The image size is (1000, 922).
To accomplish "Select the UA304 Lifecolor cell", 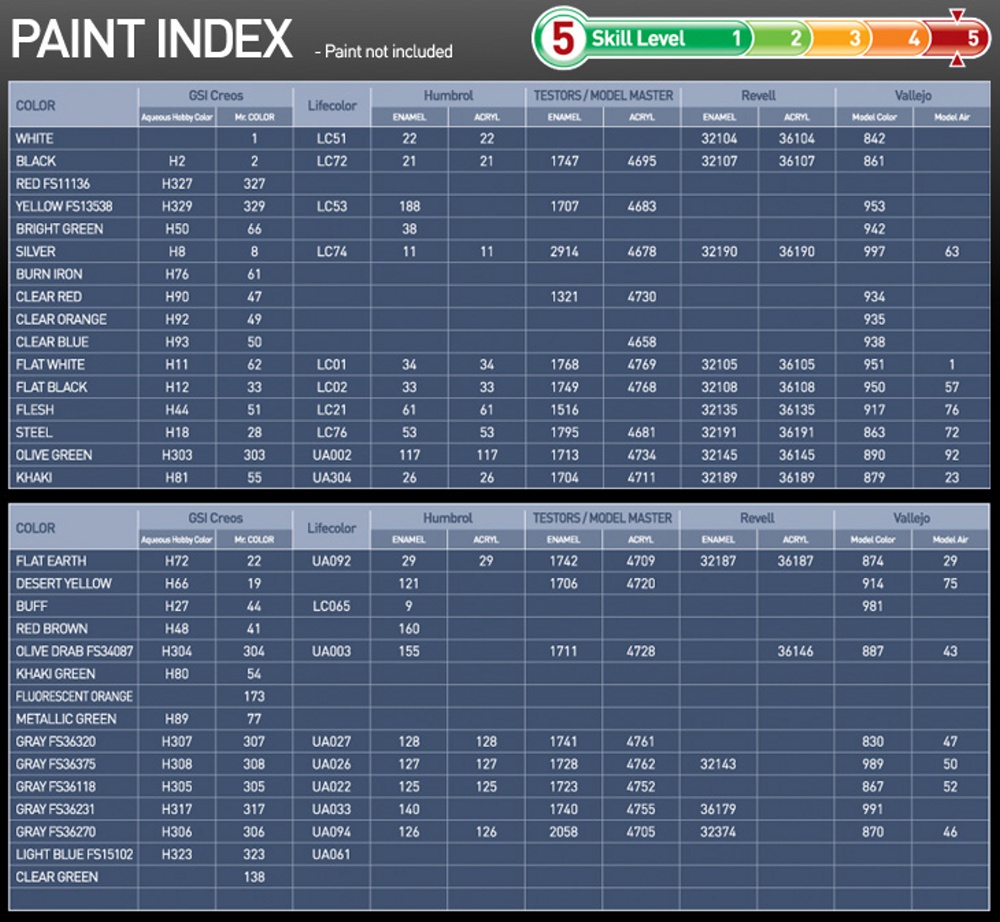I will click(332, 478).
